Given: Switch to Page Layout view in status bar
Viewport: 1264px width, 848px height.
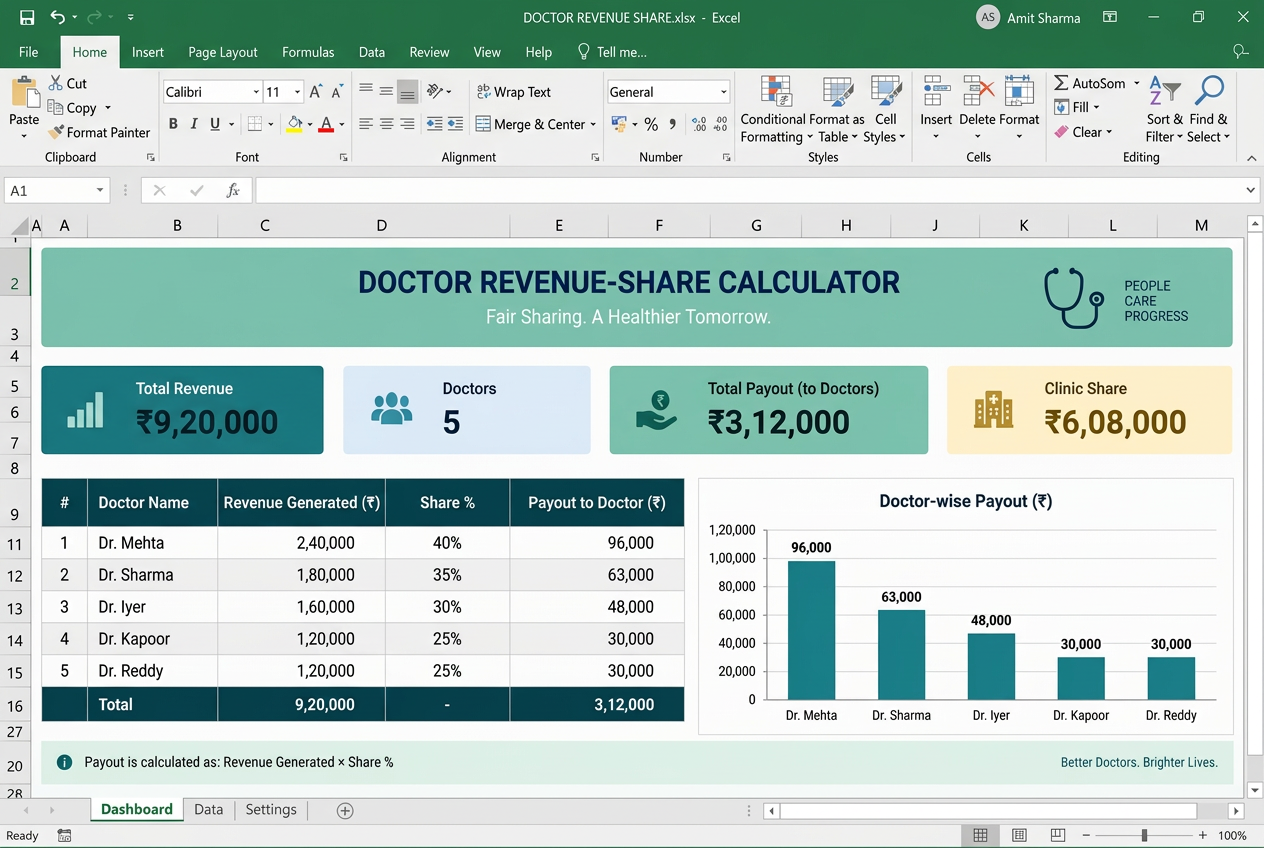Looking at the screenshot, I should (1019, 835).
